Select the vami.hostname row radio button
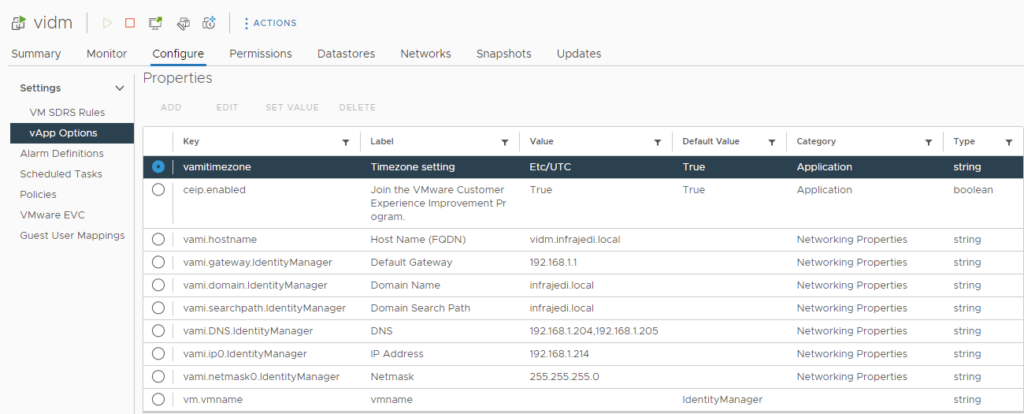1024x414 pixels. point(158,240)
